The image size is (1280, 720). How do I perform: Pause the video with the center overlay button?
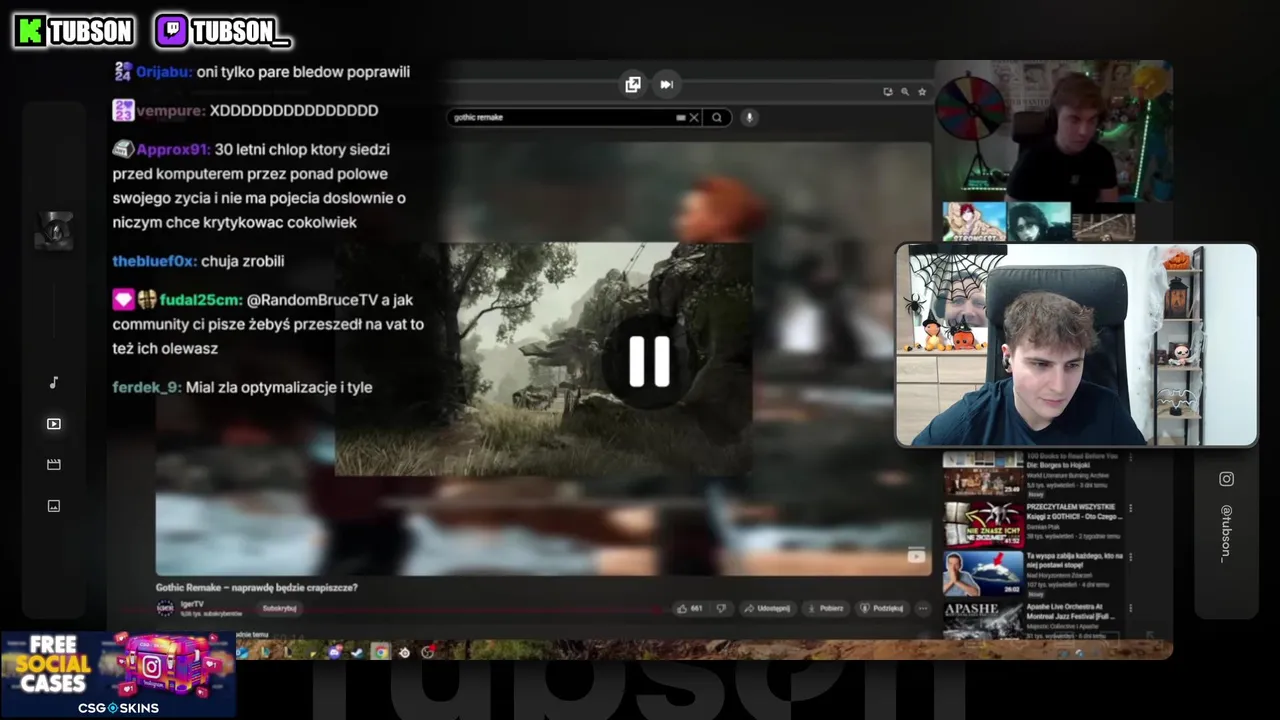pyautogui.click(x=649, y=361)
